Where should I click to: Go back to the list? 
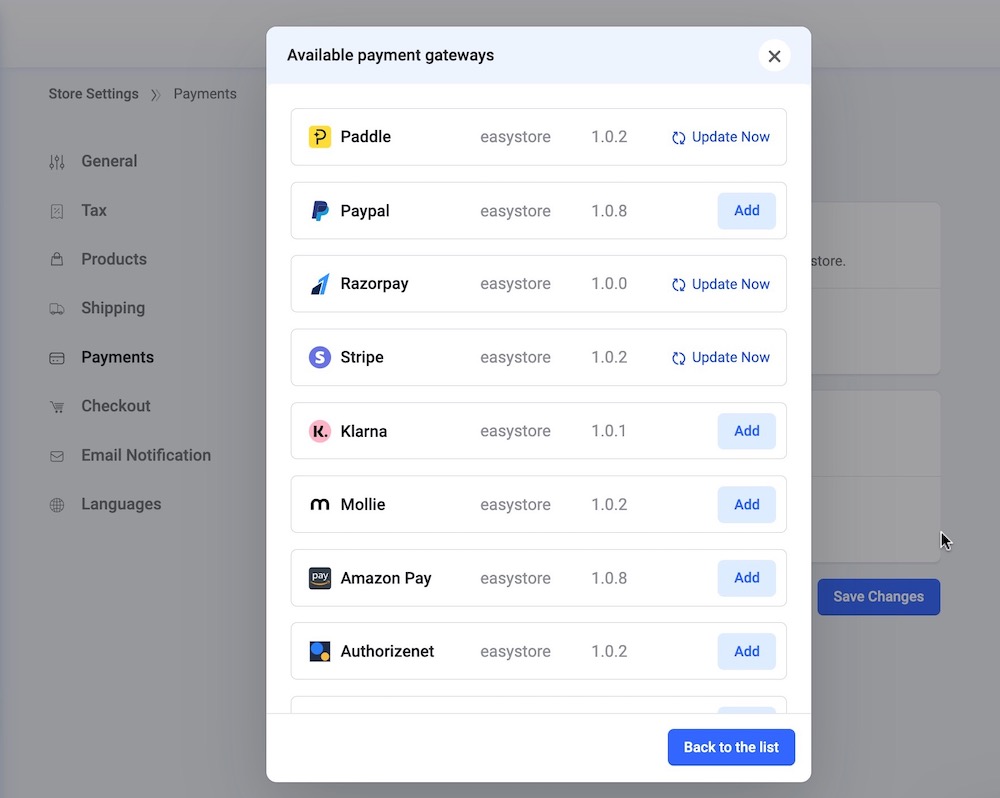(731, 747)
